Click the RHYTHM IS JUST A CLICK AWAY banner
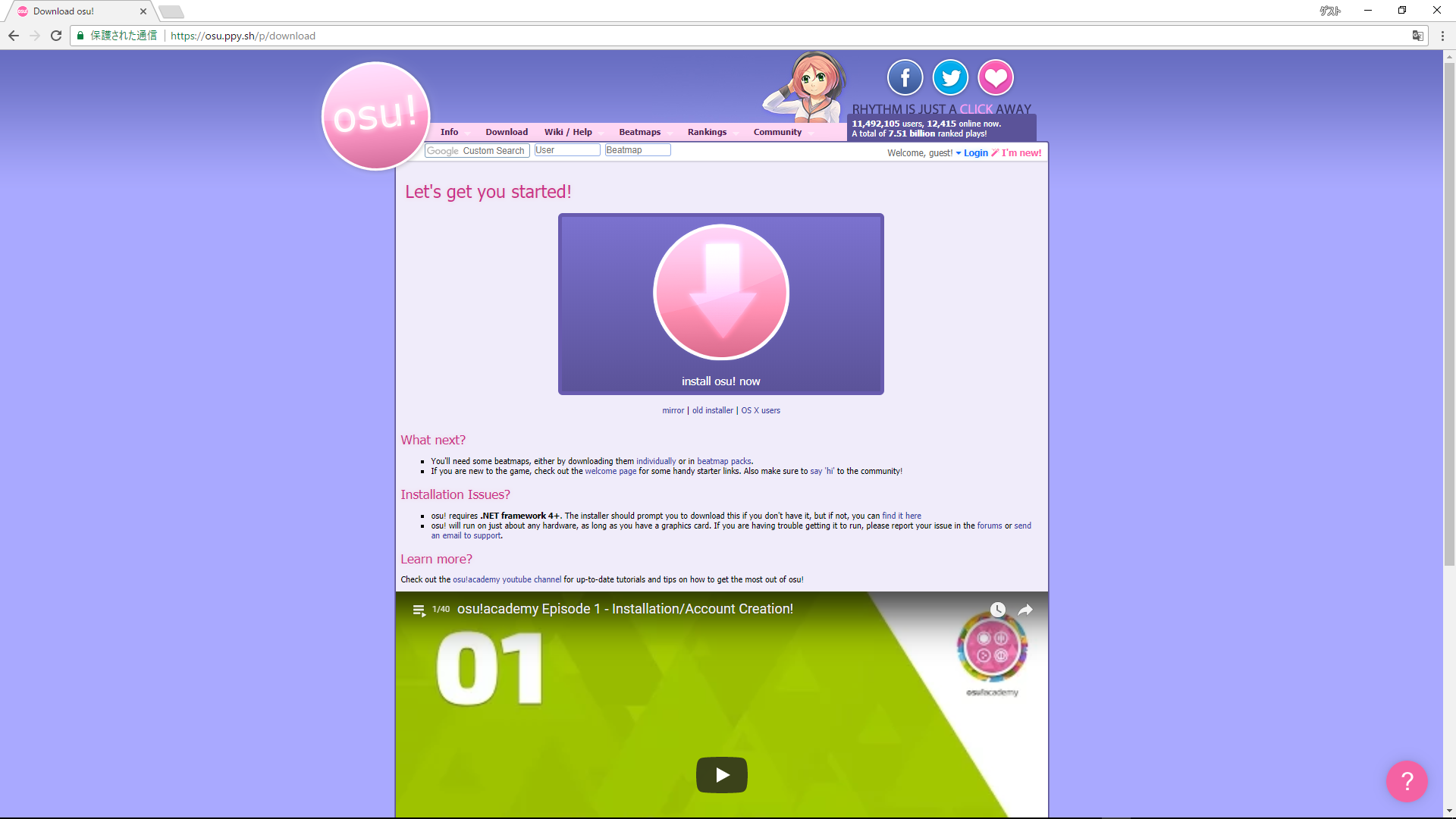Image resolution: width=1456 pixels, height=819 pixels. (942, 109)
